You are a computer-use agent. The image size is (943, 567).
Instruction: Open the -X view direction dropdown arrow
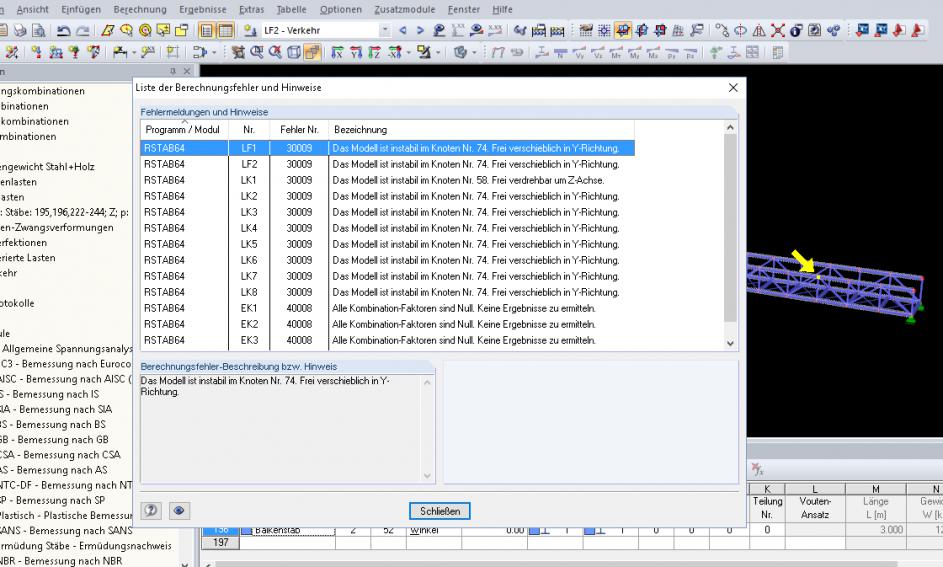click(408, 53)
